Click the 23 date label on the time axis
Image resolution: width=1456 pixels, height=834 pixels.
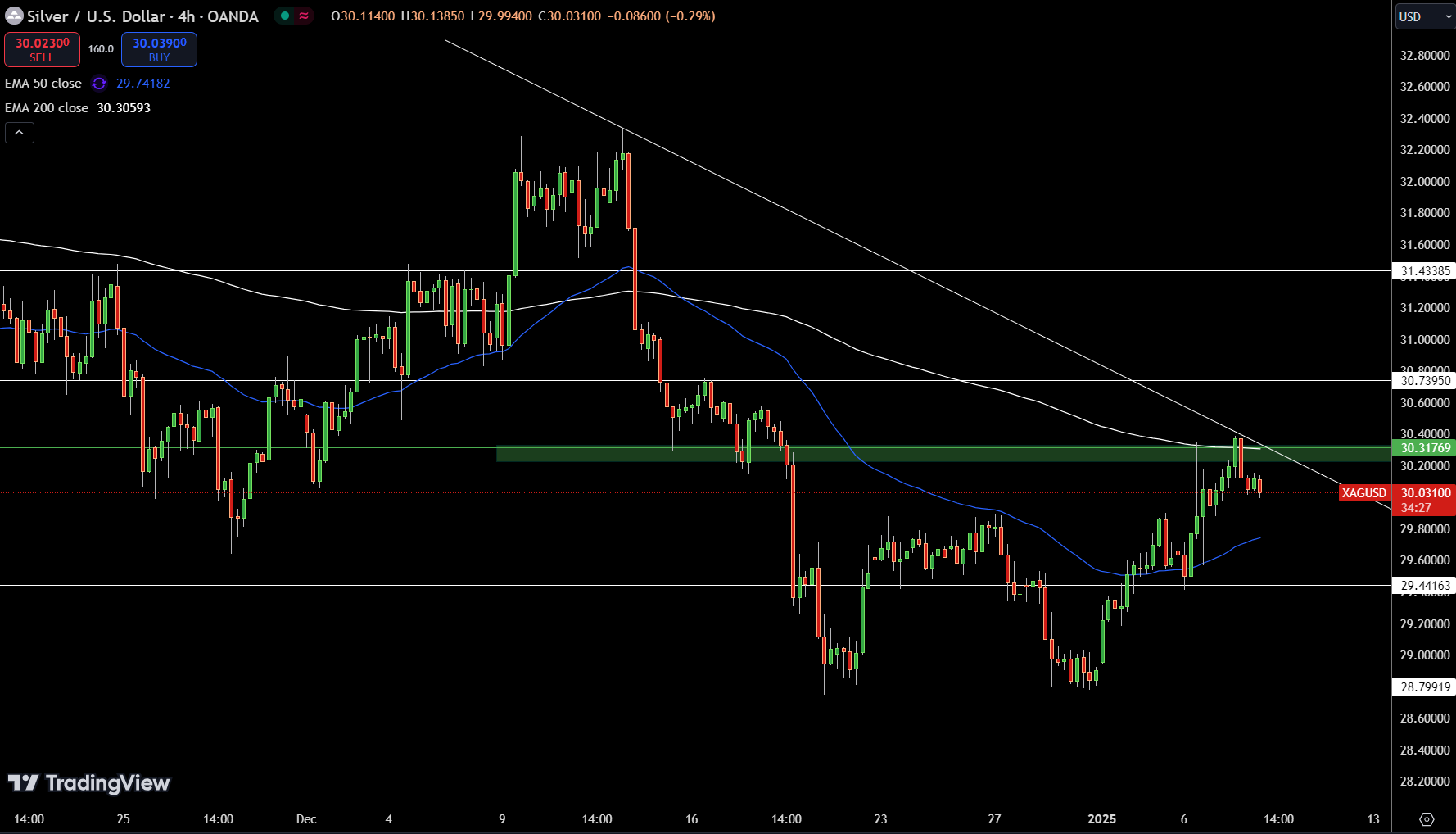(x=880, y=819)
